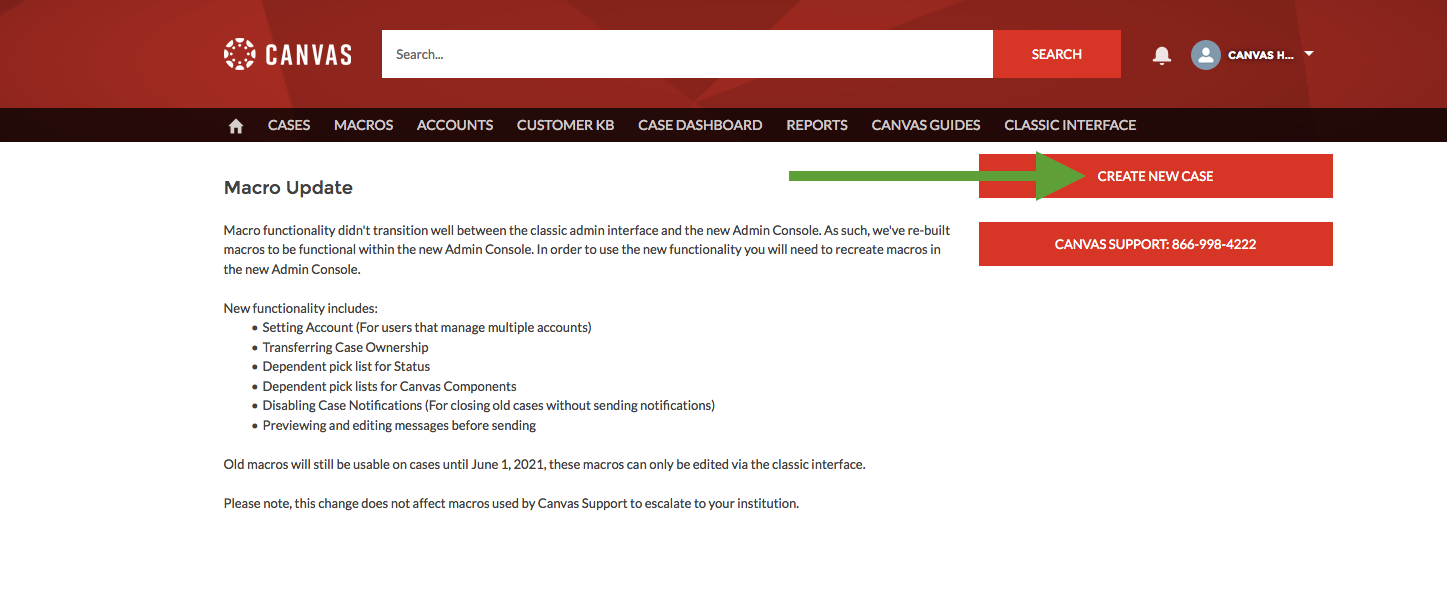Click the 'Dependent pick list for Status' bullet
The image size is (1447, 606).
click(x=346, y=366)
